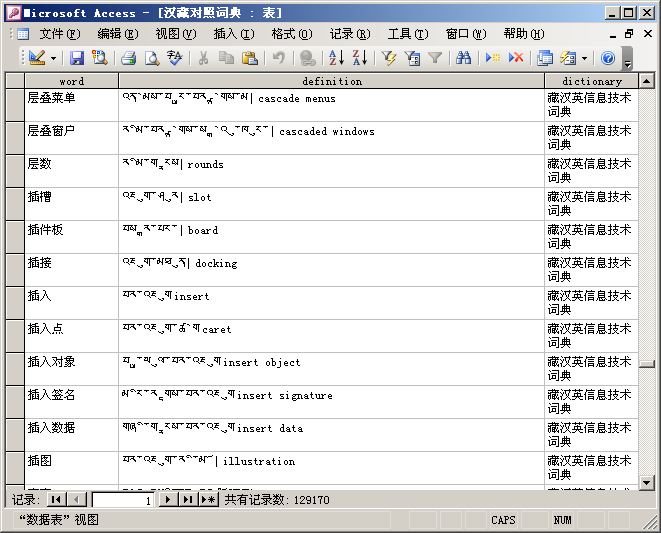
Task: Click the cell containing 层叠窗户
Action: (71, 138)
